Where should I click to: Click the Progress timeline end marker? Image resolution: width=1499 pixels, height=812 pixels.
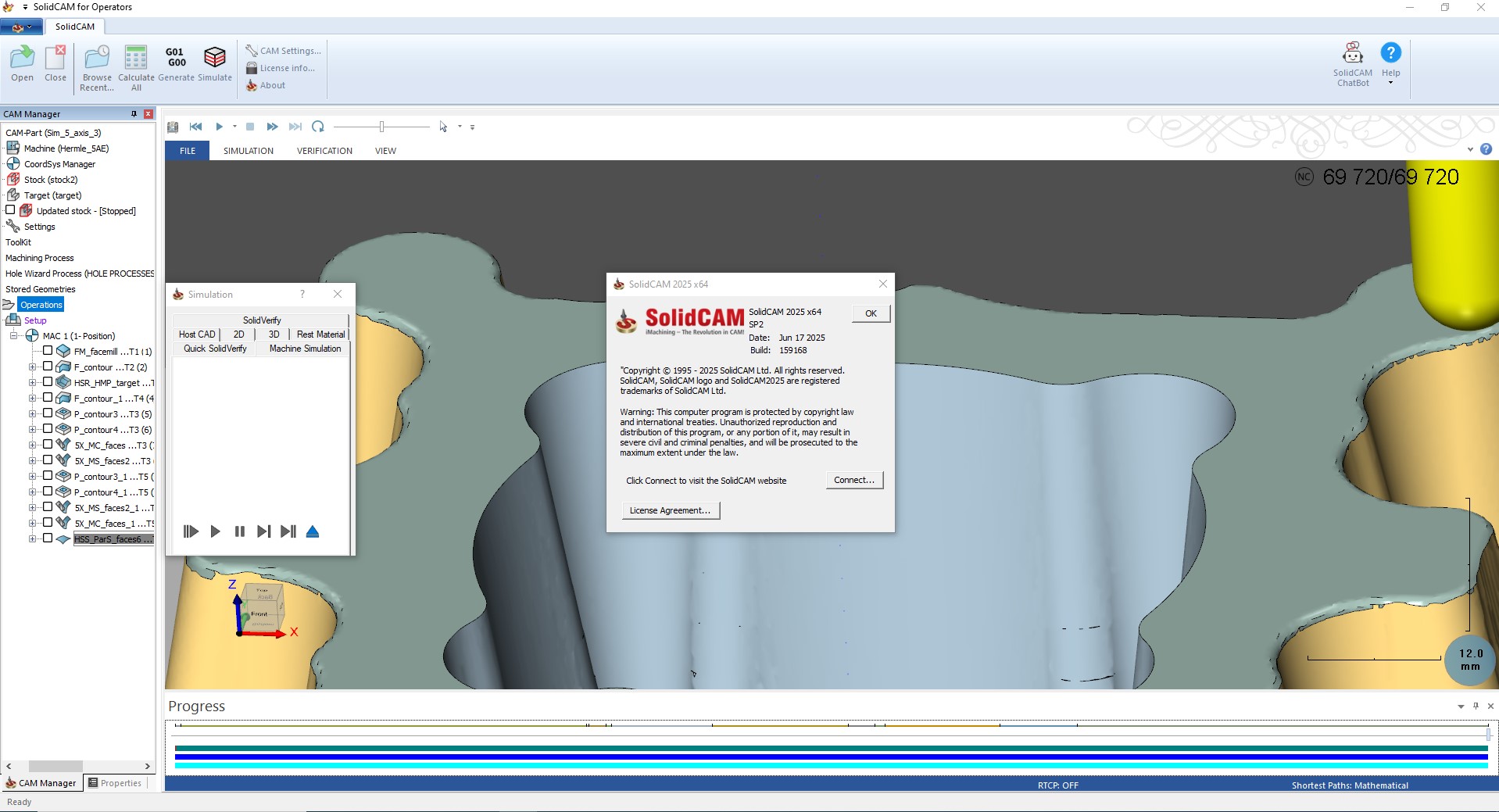pyautogui.click(x=1488, y=734)
